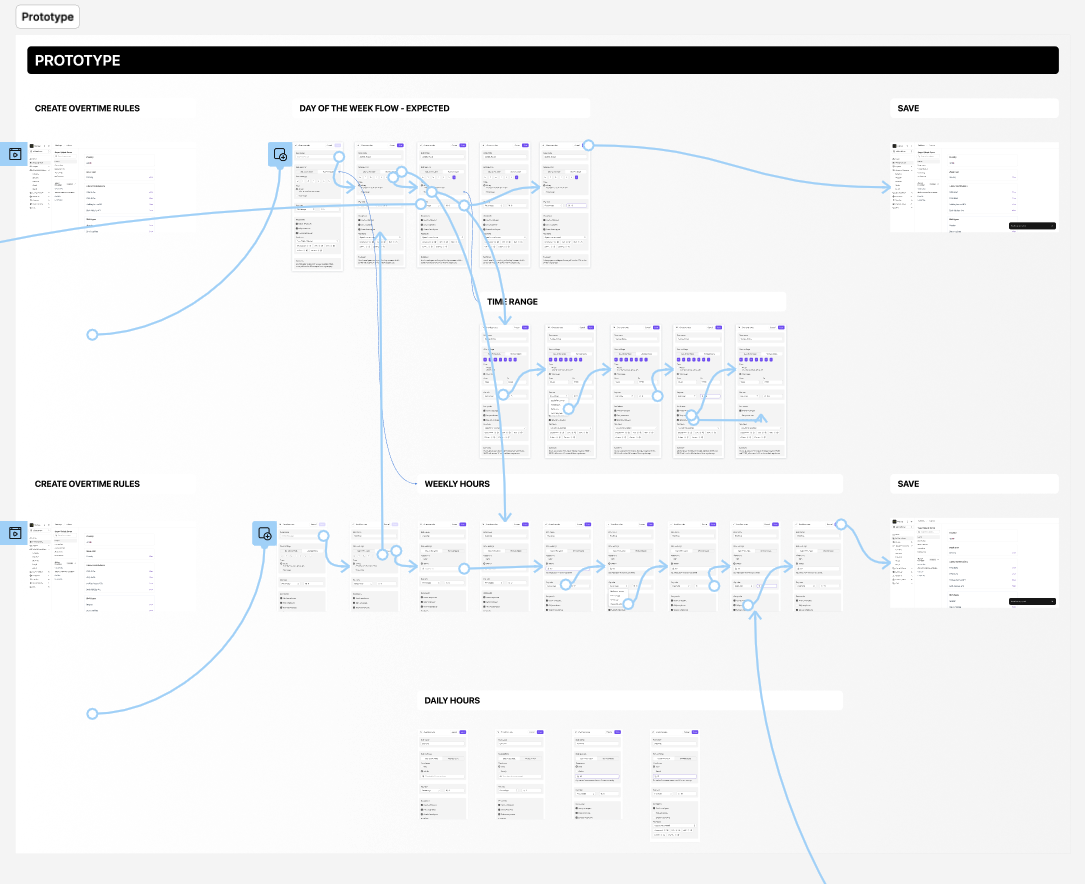Screen dimensions: 1085x884
Task: Select third frame in Time Range row
Action: tap(636, 391)
